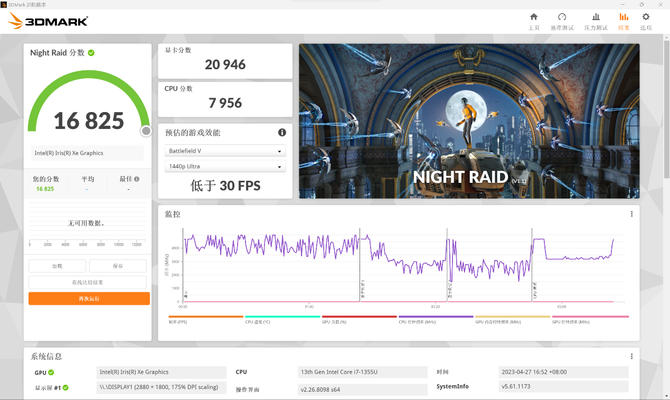Click the green check beside Night Raid score
Viewport: 670px width, 400px height.
[x=91, y=53]
